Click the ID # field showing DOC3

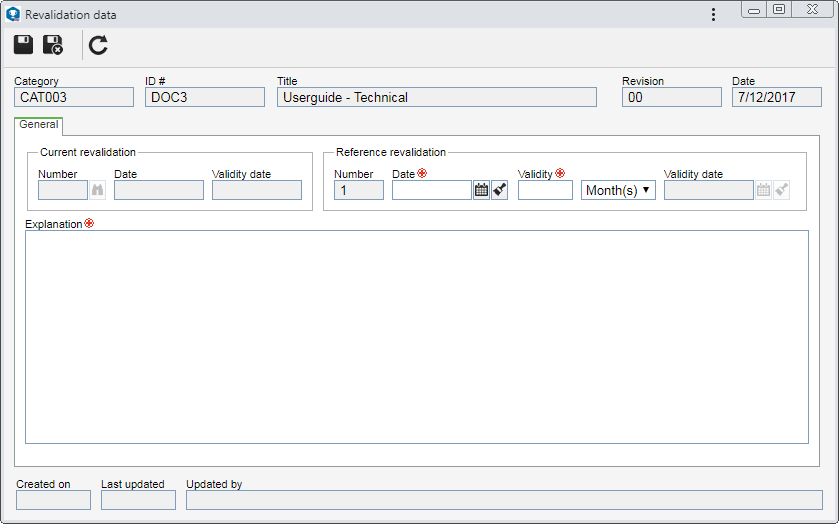click(x=205, y=97)
